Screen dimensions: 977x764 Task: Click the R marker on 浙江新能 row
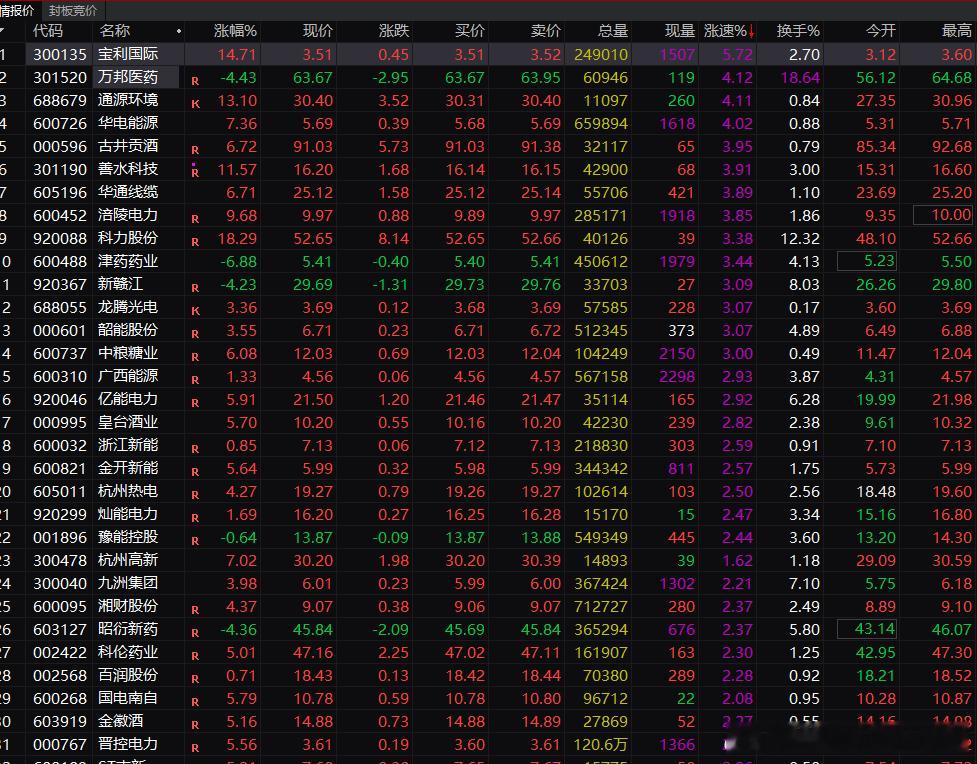195,449
